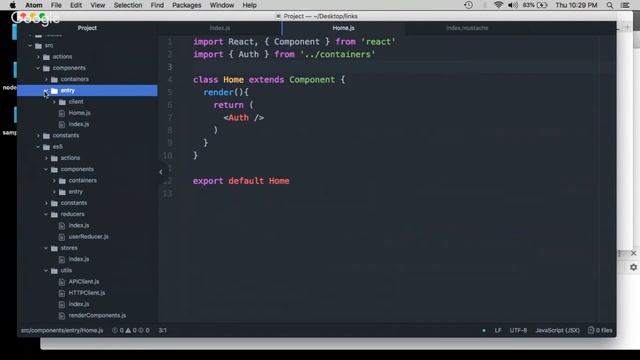This screenshot has width=640, height=360.
Task: Click the renderComponents.js file icon
Action: point(62,316)
